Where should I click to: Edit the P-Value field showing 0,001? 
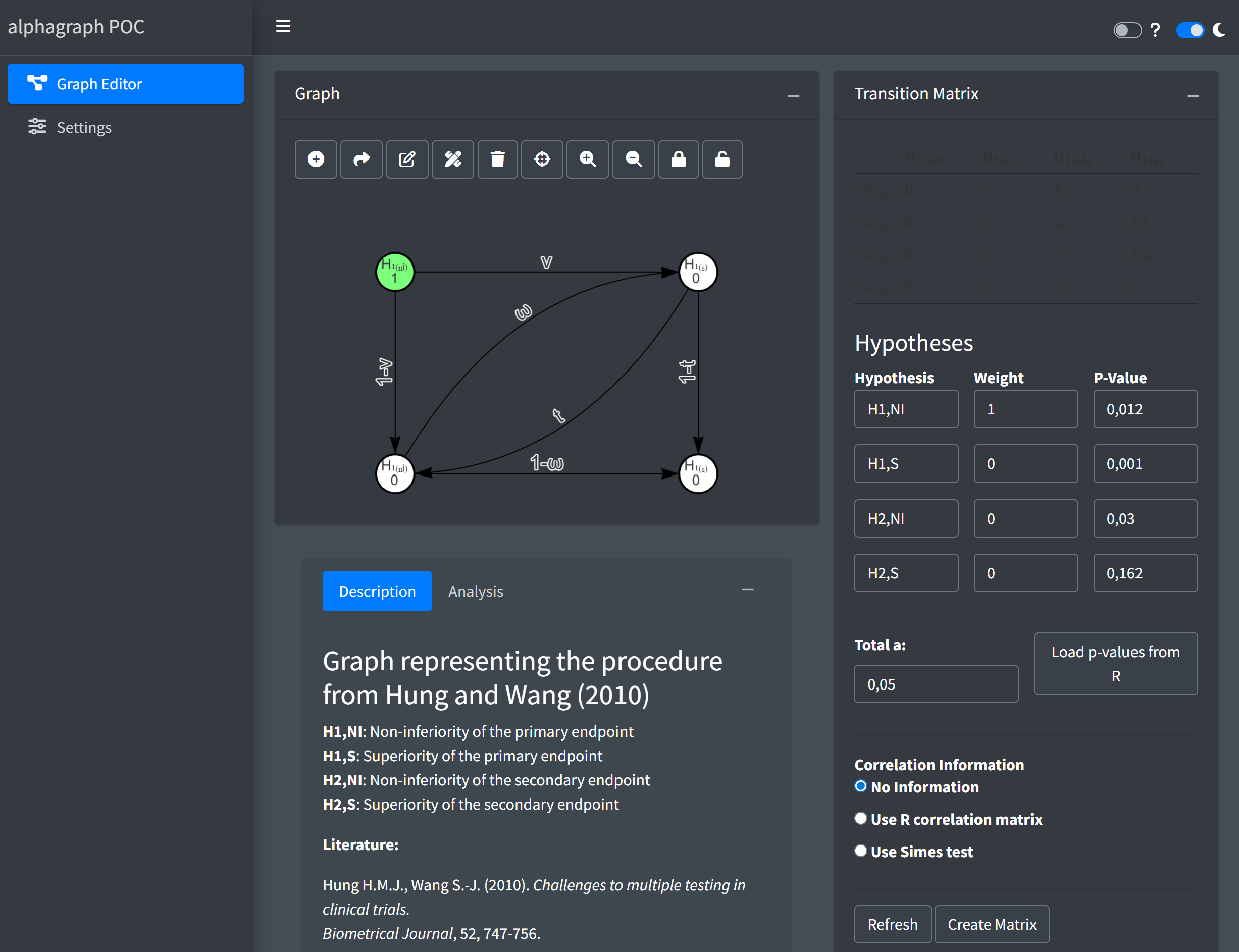1146,463
